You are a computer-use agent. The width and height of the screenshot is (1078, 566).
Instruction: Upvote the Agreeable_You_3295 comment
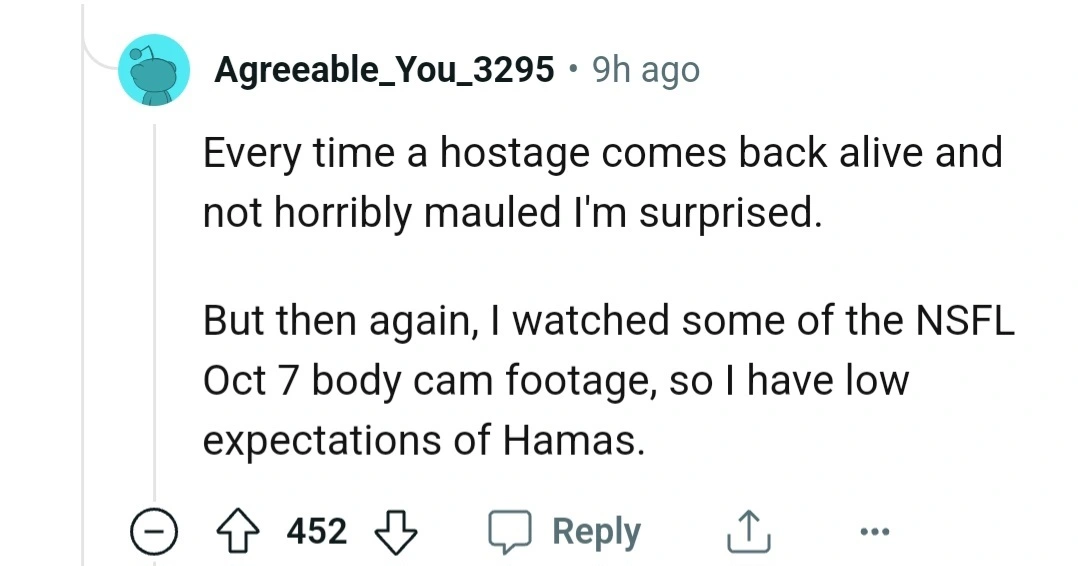coord(238,532)
